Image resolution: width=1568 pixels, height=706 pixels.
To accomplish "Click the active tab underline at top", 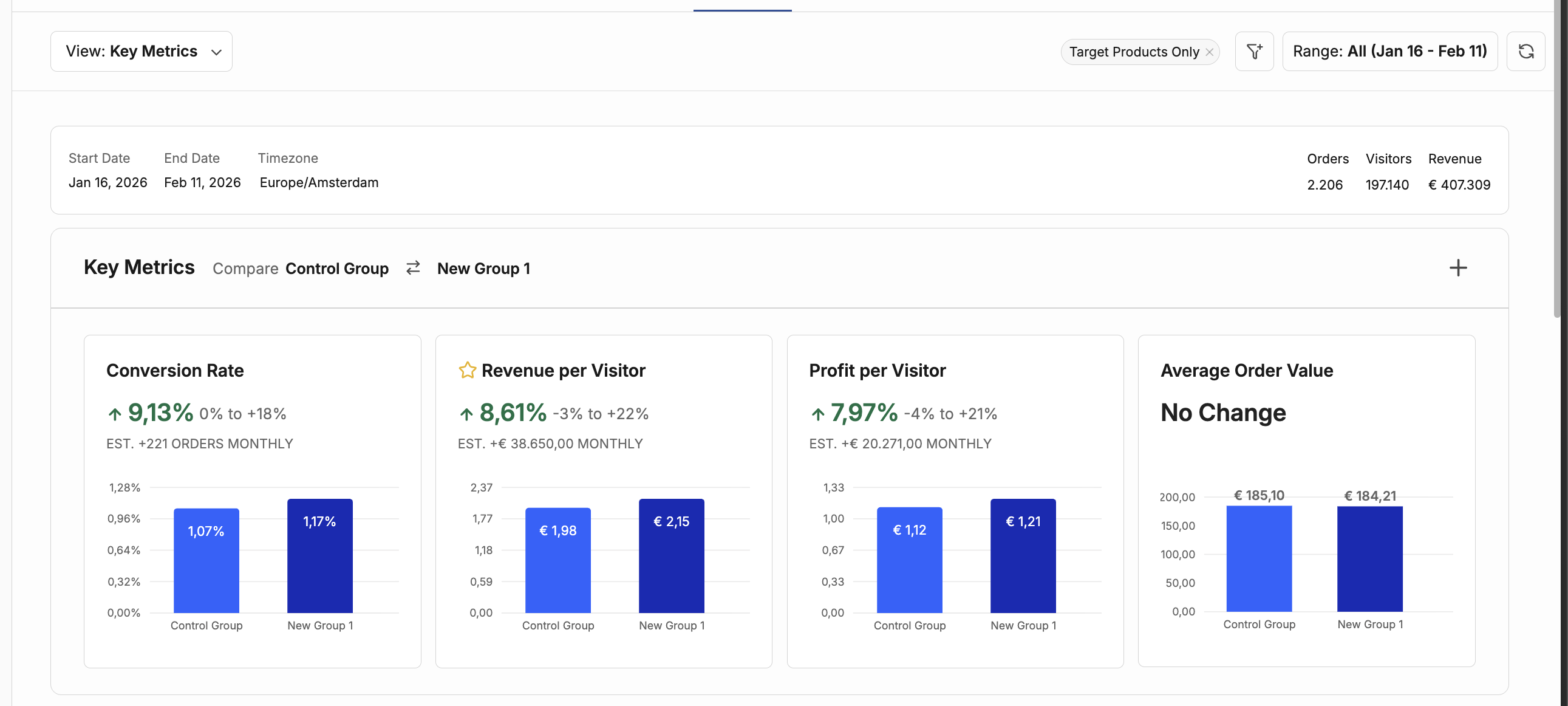I will 742,10.
